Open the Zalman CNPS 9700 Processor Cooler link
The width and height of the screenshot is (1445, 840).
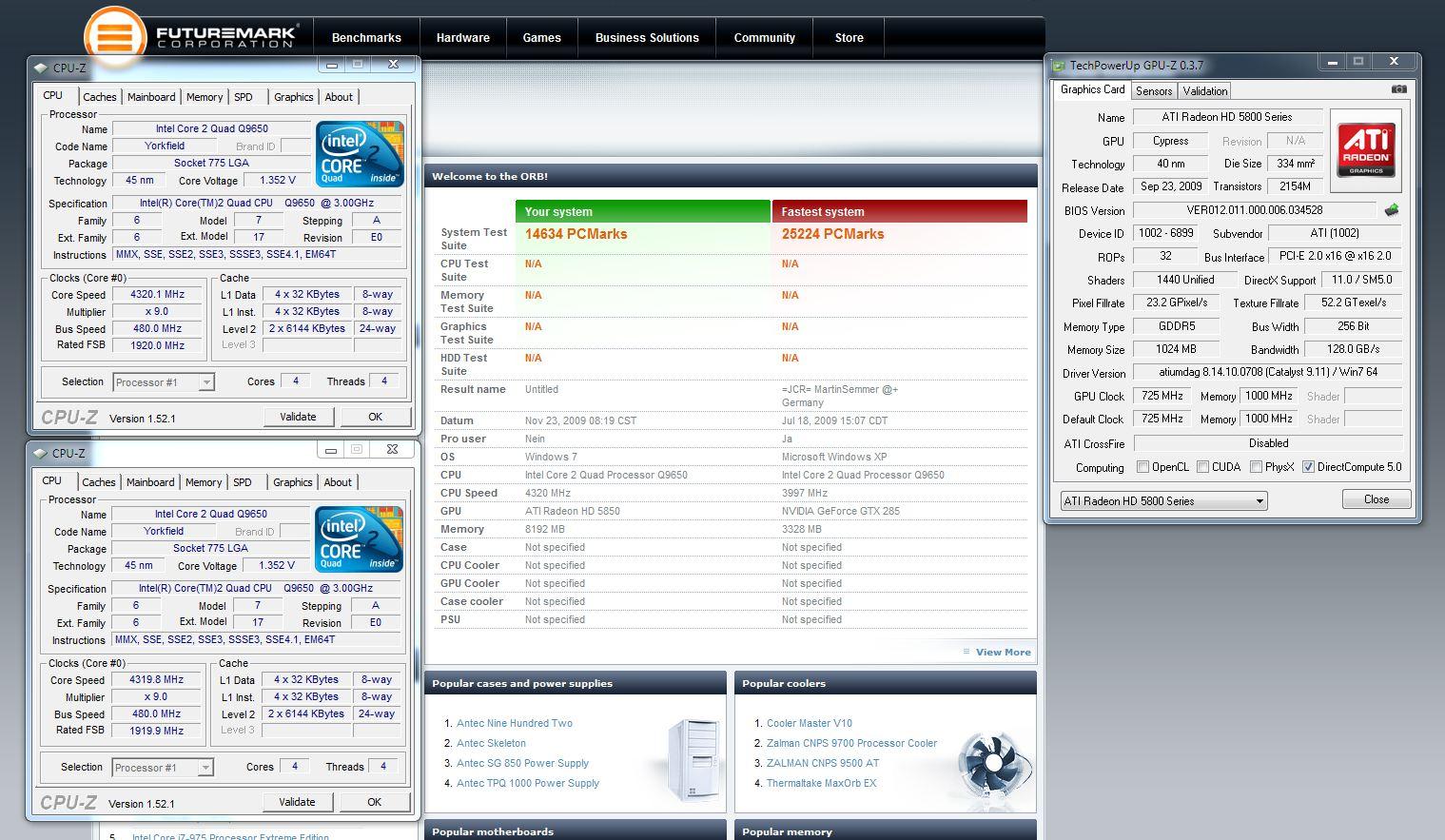[x=851, y=743]
